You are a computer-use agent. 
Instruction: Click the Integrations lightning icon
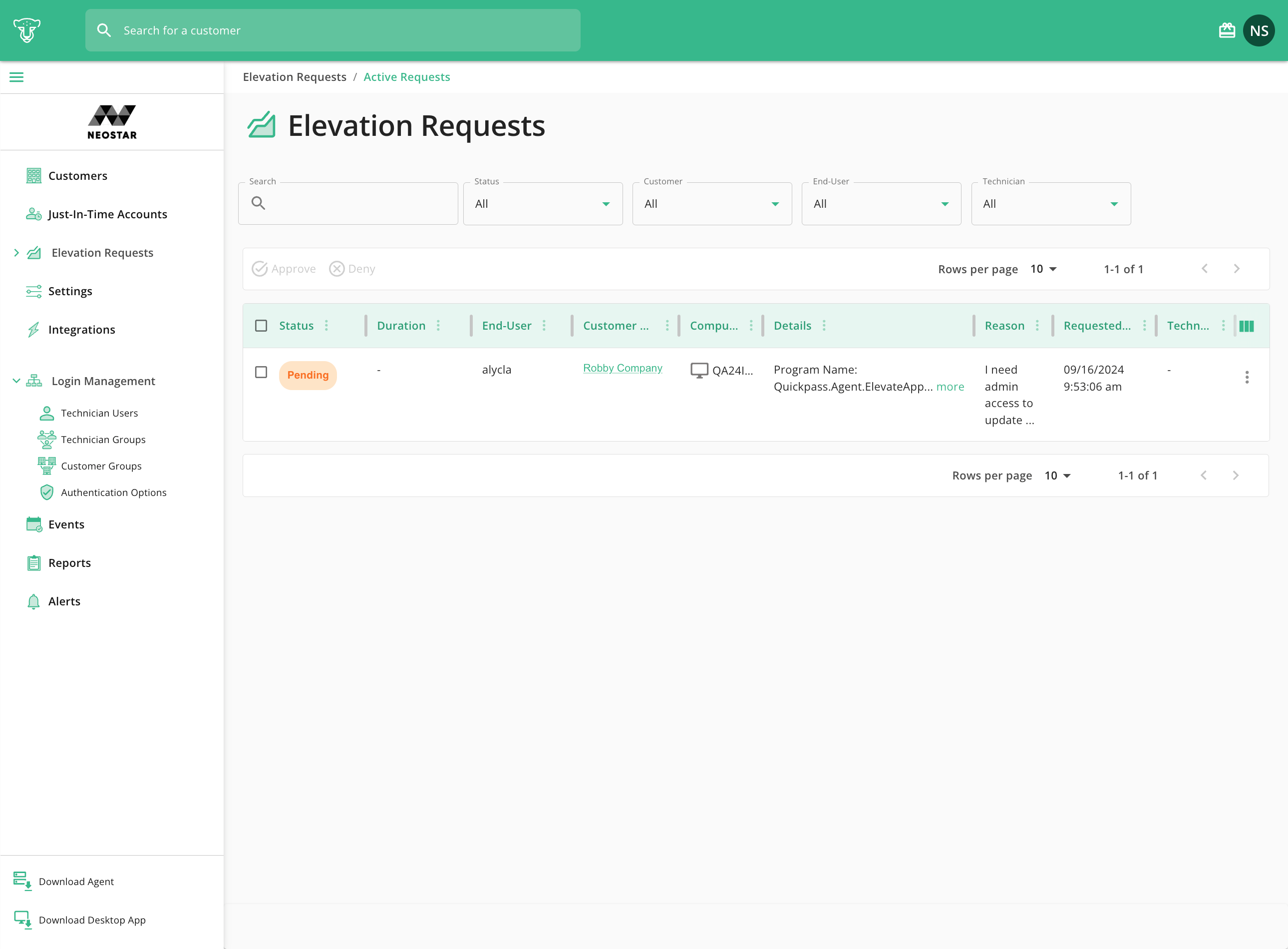34,330
